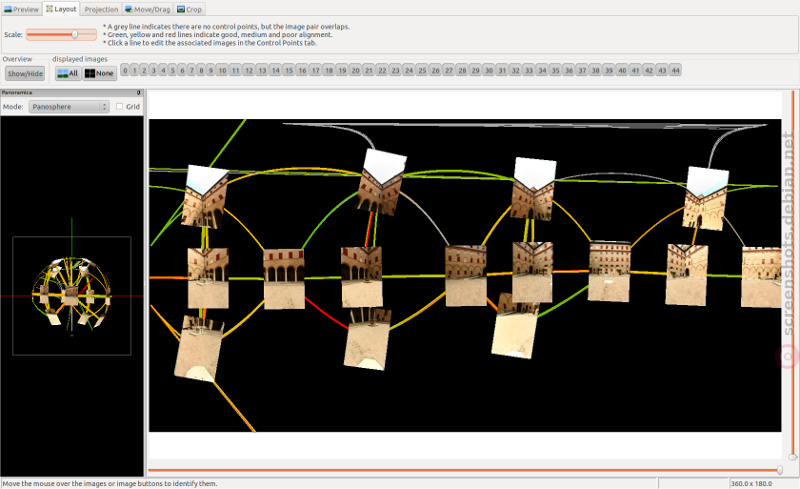The image size is (800, 489).
Task: Toggle image 20 display button
Action: point(356,70)
